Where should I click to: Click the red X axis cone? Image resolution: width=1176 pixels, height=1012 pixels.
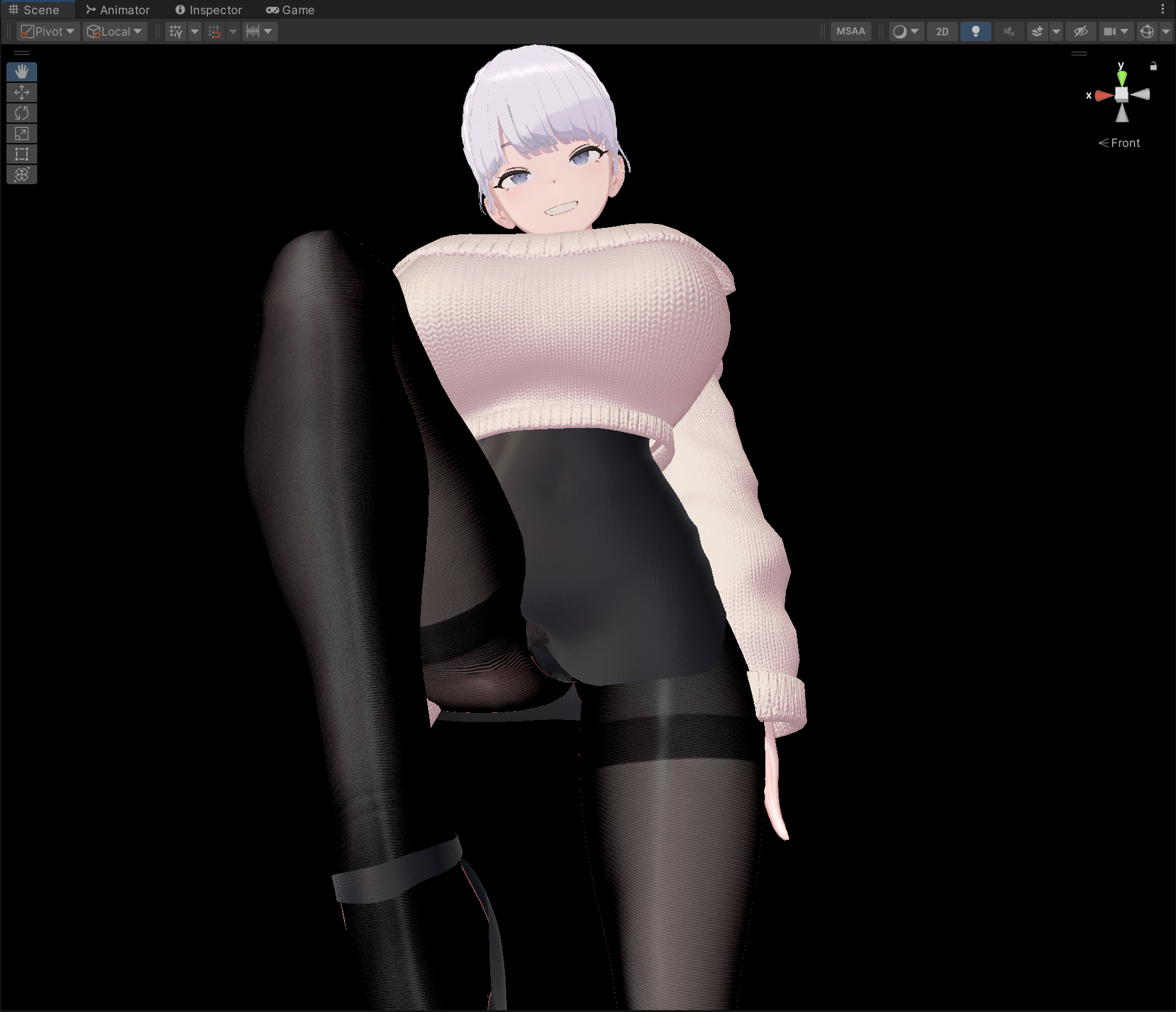click(x=1104, y=96)
